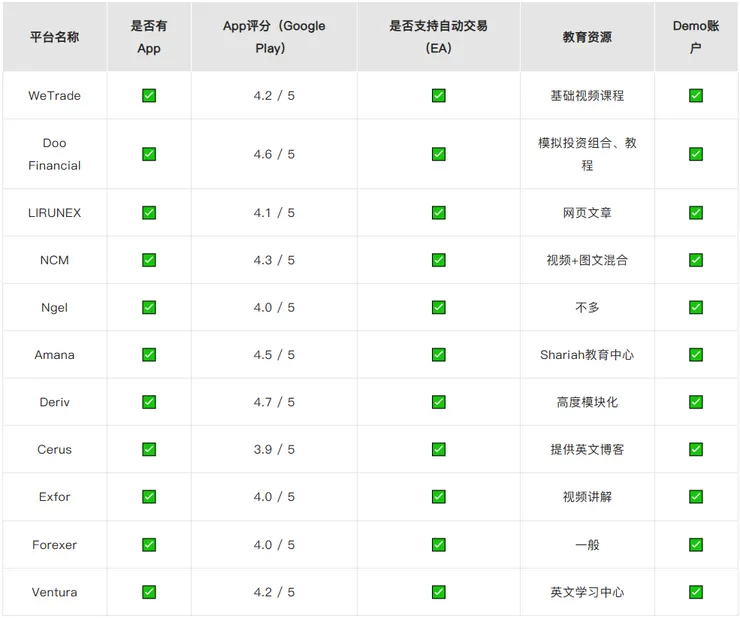This screenshot has height=618, width=740.
Task: Click the 是否有 App column header
Action: tap(149, 37)
